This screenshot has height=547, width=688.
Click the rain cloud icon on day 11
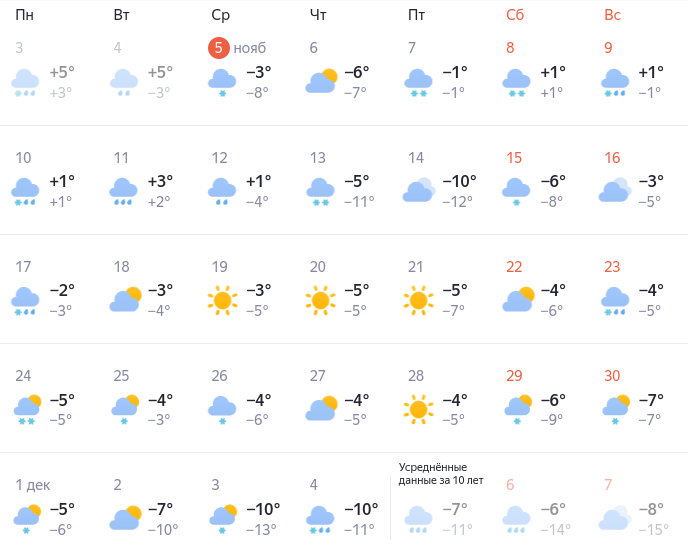click(124, 190)
